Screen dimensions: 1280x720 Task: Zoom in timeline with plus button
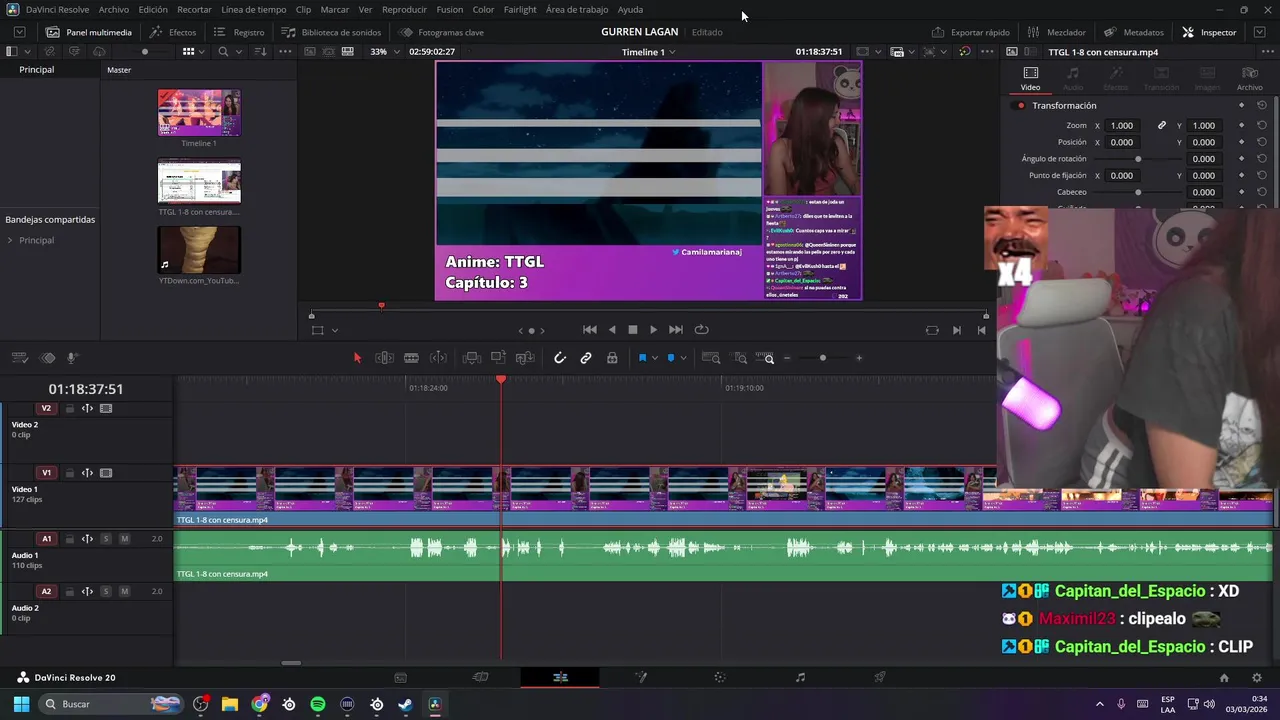(858, 358)
